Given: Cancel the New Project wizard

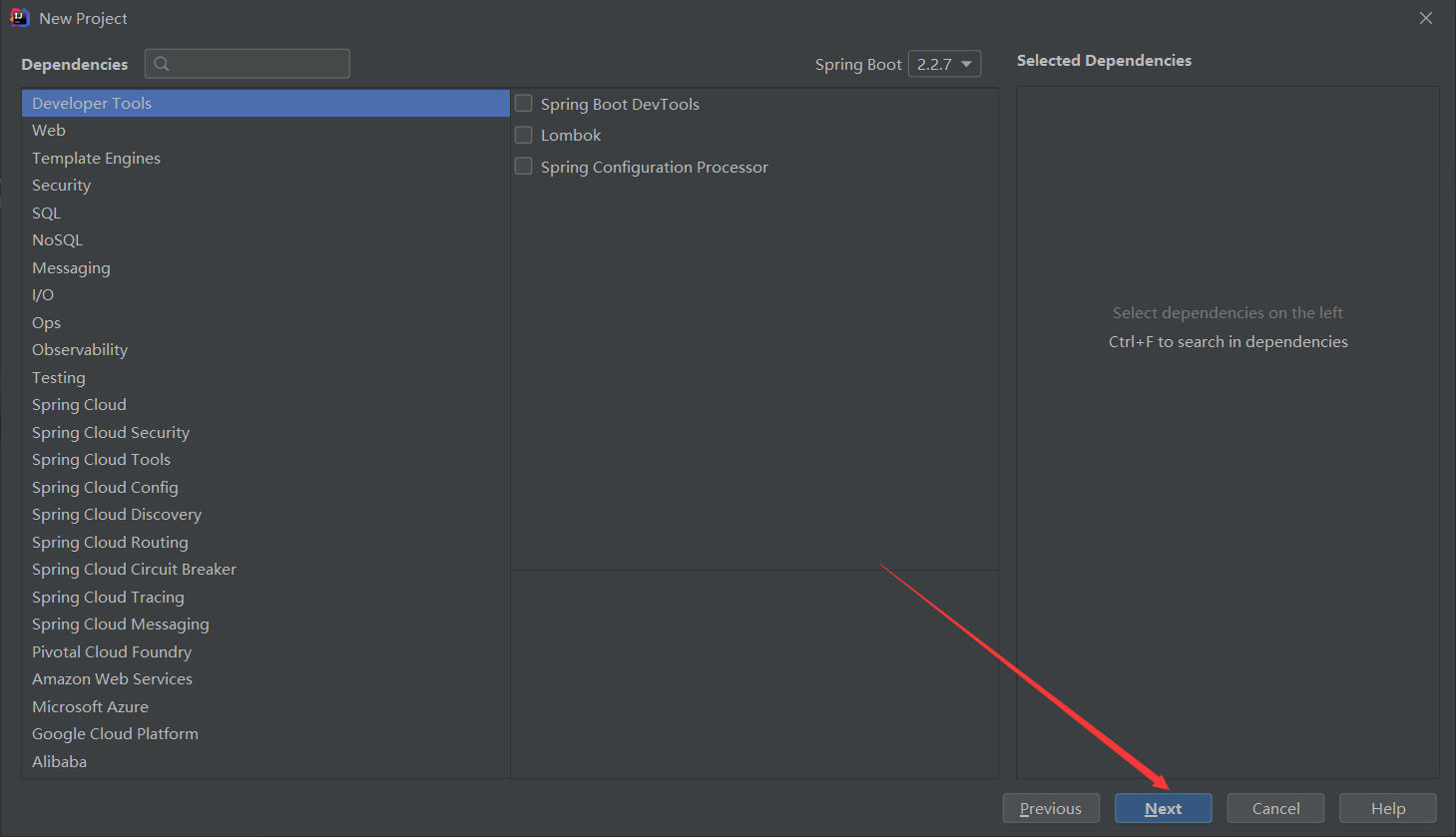Looking at the screenshot, I should tap(1275, 808).
